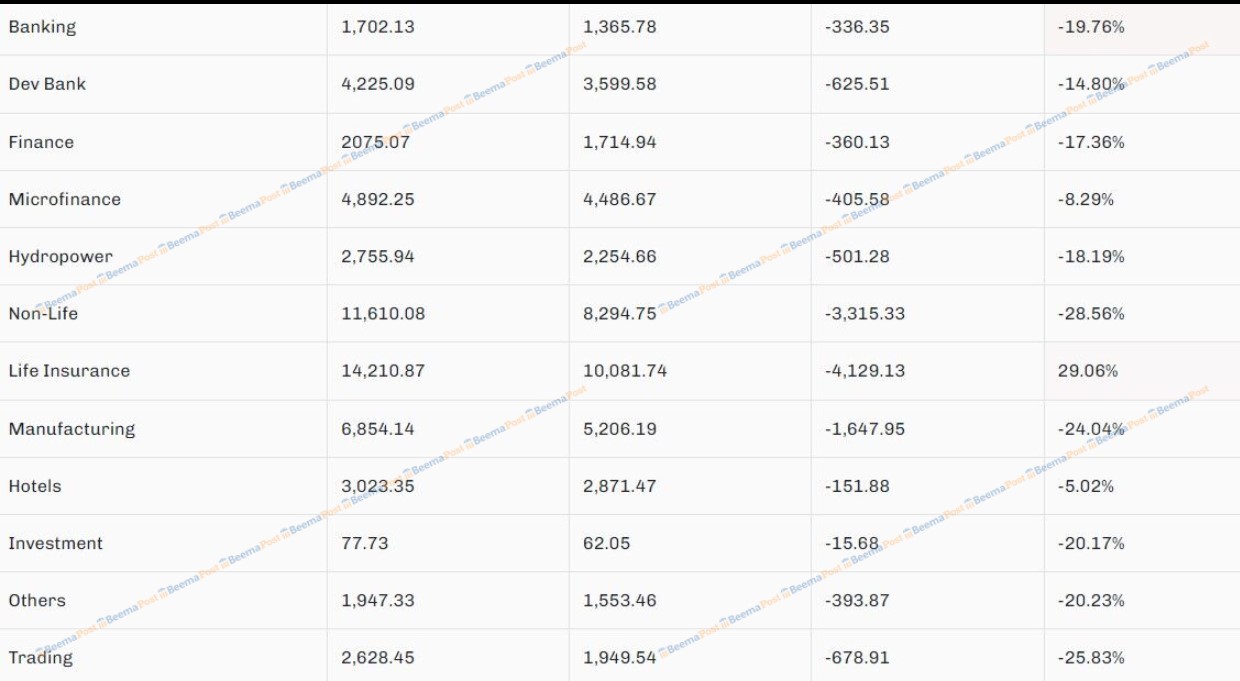
Task: Click the Hotels row label
Action: point(35,486)
